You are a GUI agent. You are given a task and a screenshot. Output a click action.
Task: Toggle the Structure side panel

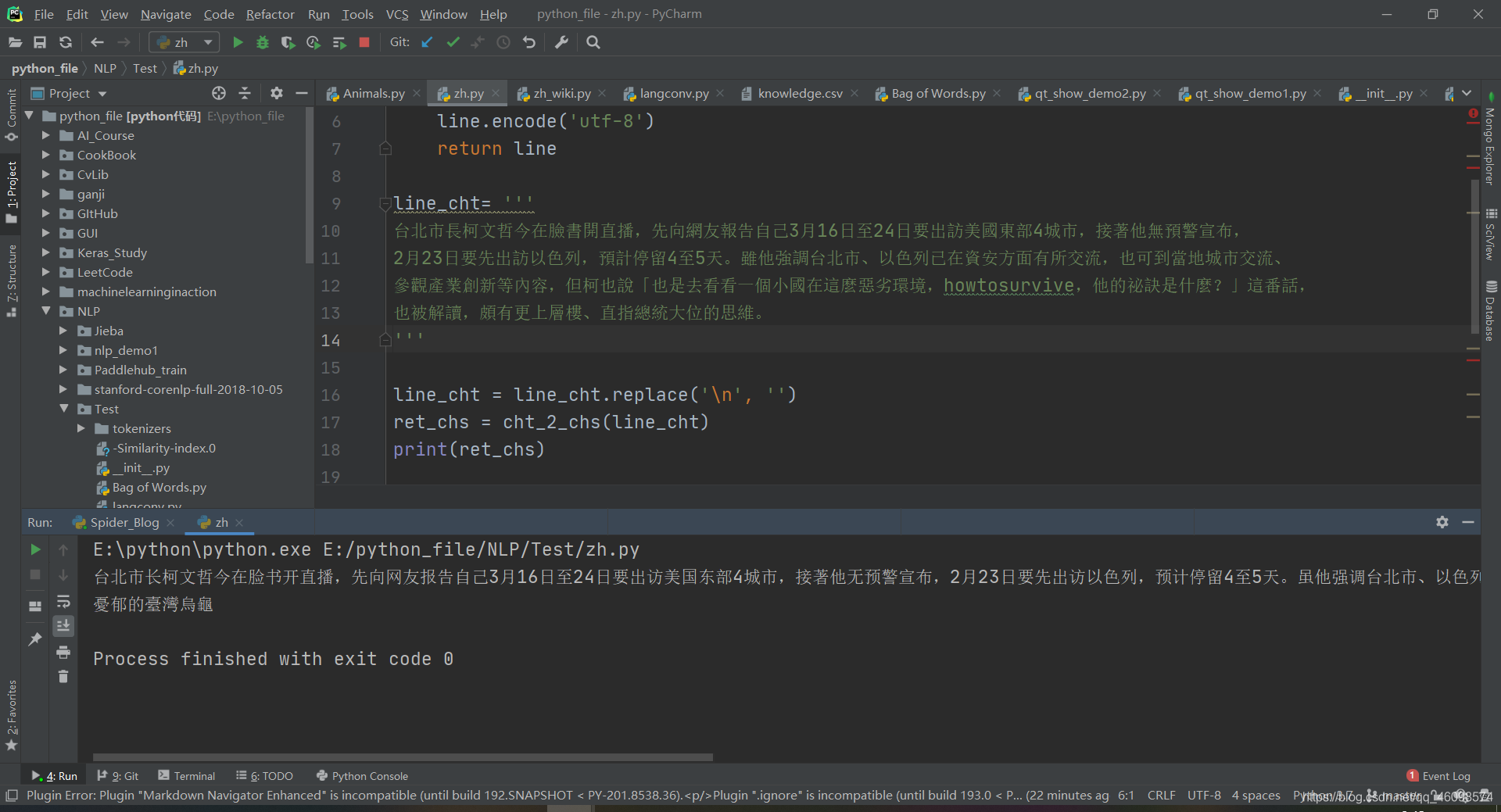(x=11, y=280)
